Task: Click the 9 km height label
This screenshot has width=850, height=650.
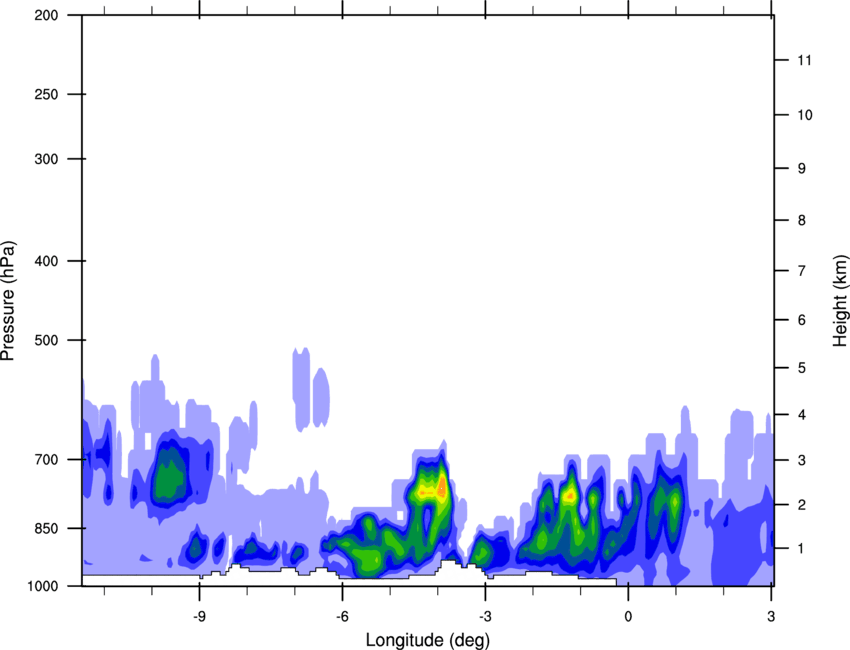Action: 802,169
